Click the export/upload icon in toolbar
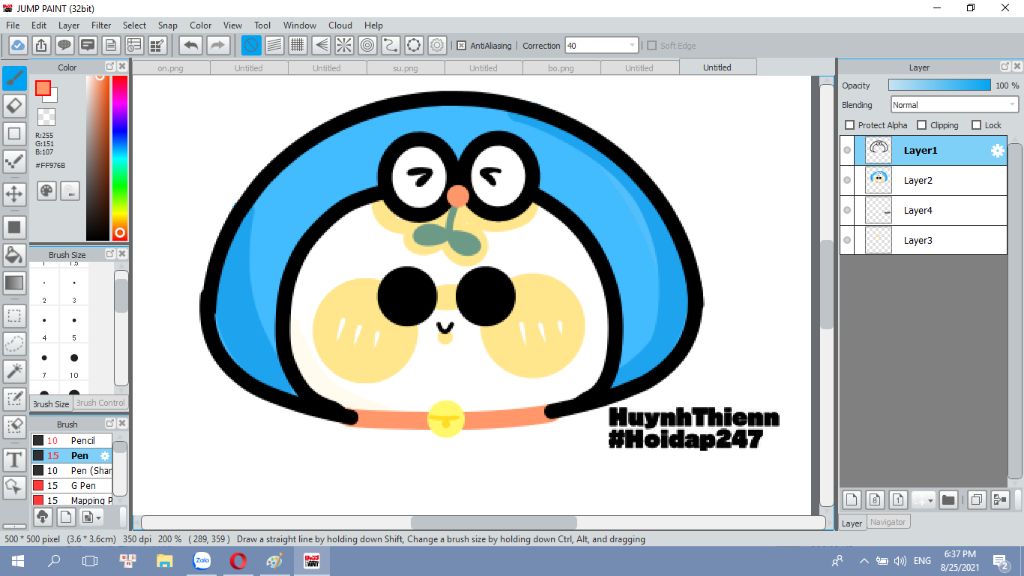 tap(41, 45)
